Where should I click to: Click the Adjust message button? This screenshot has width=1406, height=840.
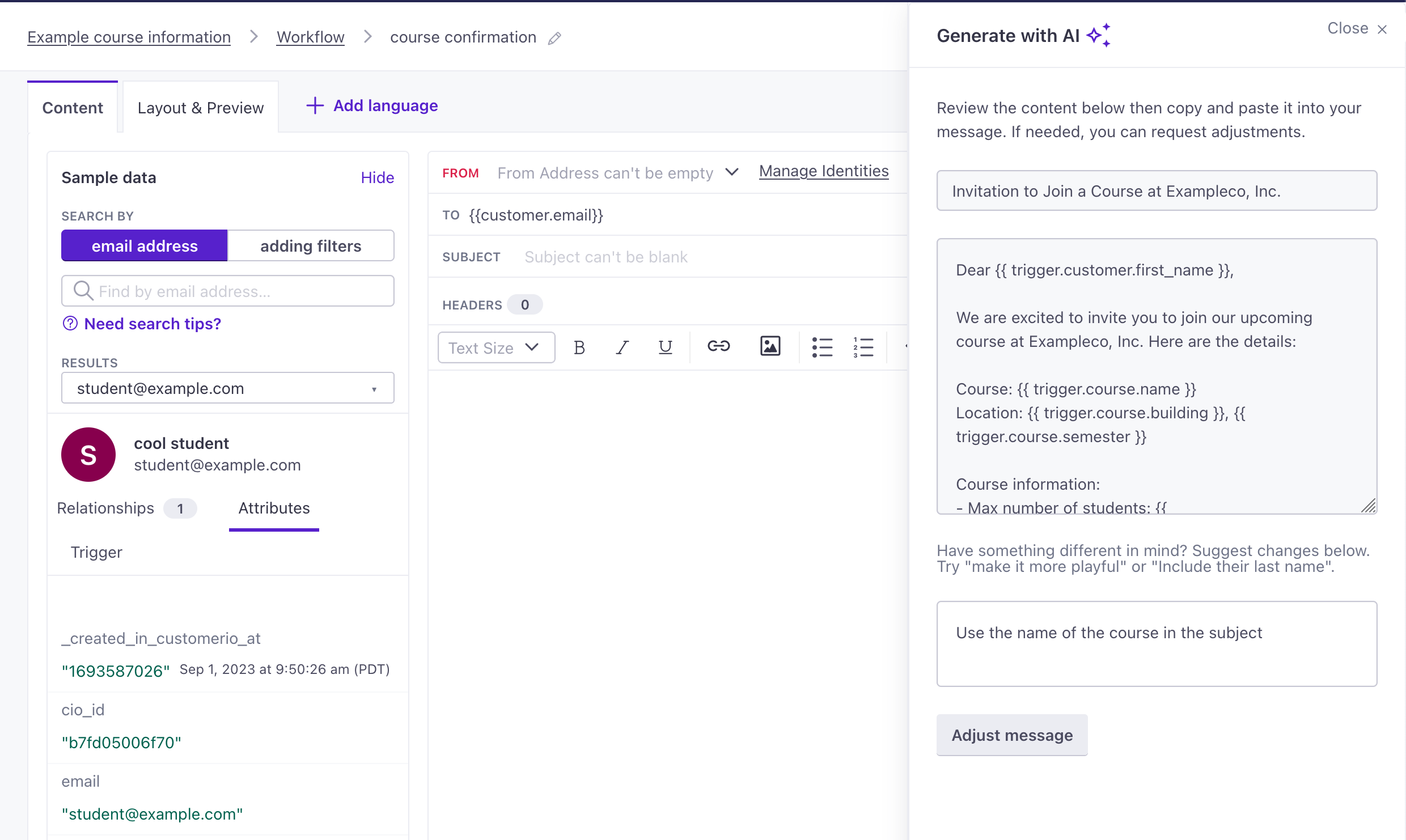[1012, 734]
